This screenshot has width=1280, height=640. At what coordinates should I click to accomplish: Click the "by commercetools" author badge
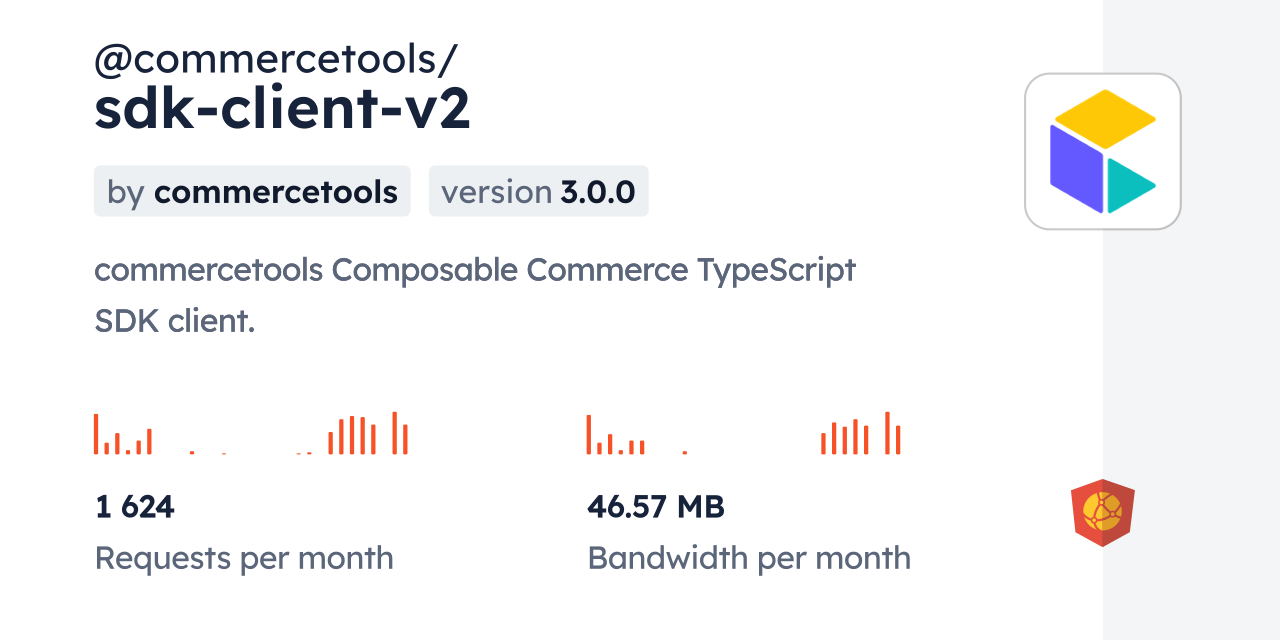point(252,191)
